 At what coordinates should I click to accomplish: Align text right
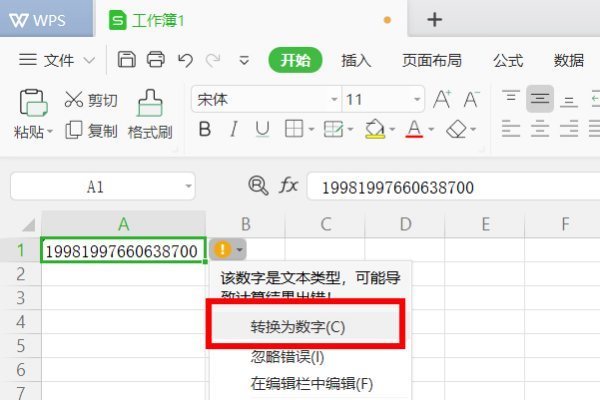569,129
